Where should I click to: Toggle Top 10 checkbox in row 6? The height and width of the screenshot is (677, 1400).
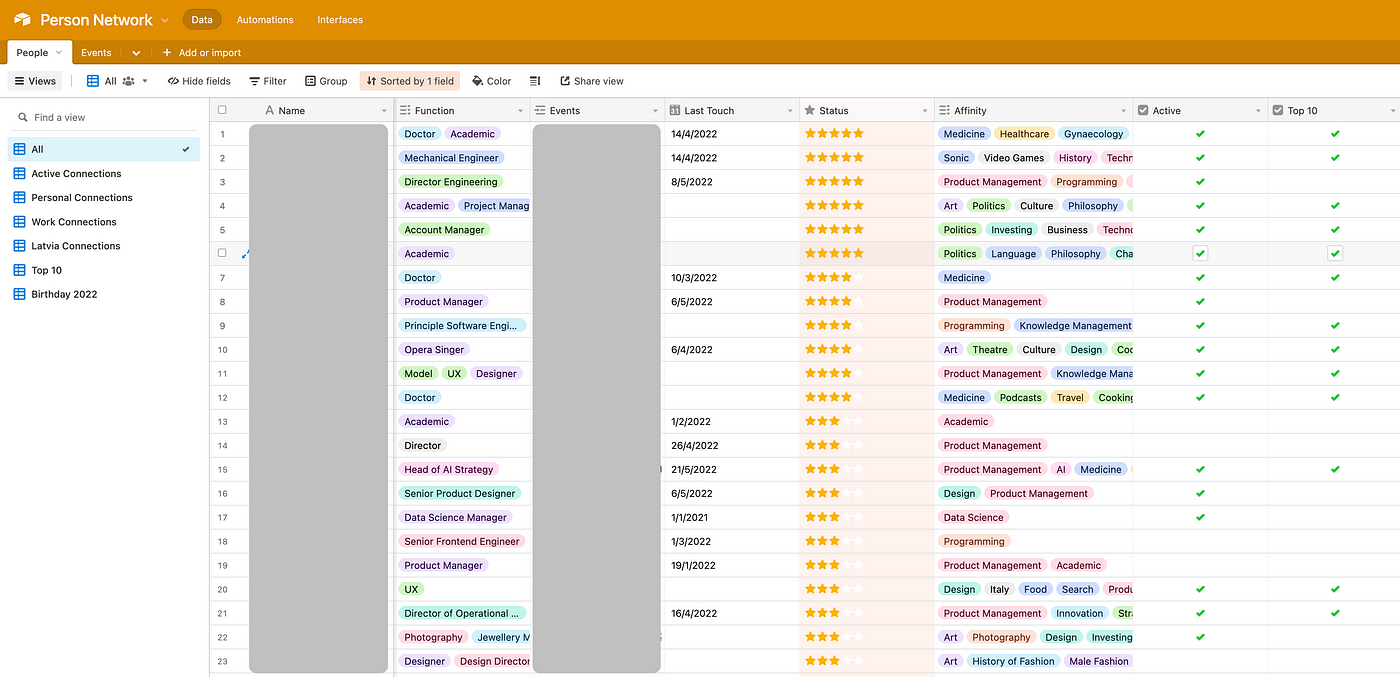click(x=1335, y=254)
